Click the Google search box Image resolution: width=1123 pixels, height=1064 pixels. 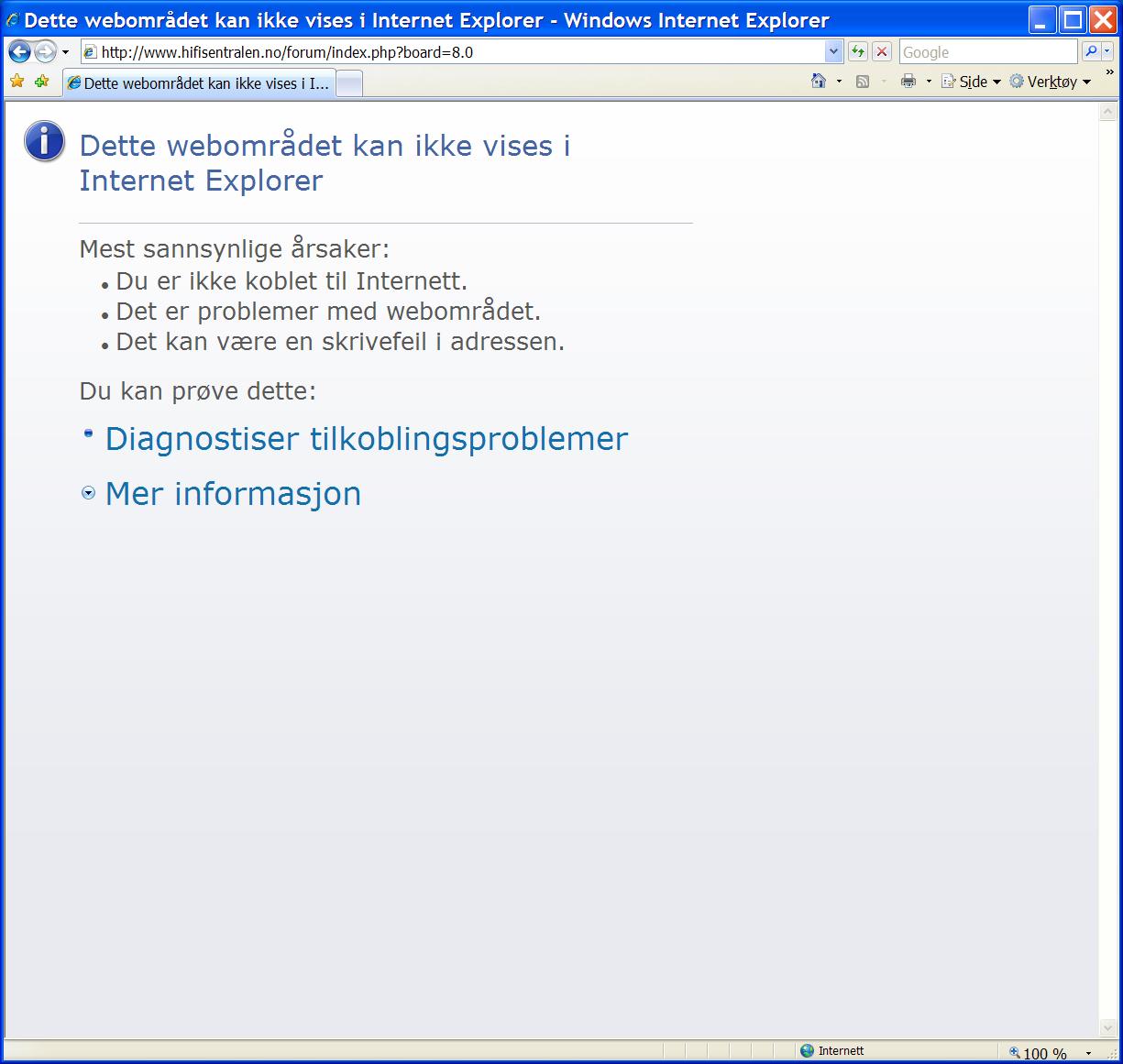(988, 52)
